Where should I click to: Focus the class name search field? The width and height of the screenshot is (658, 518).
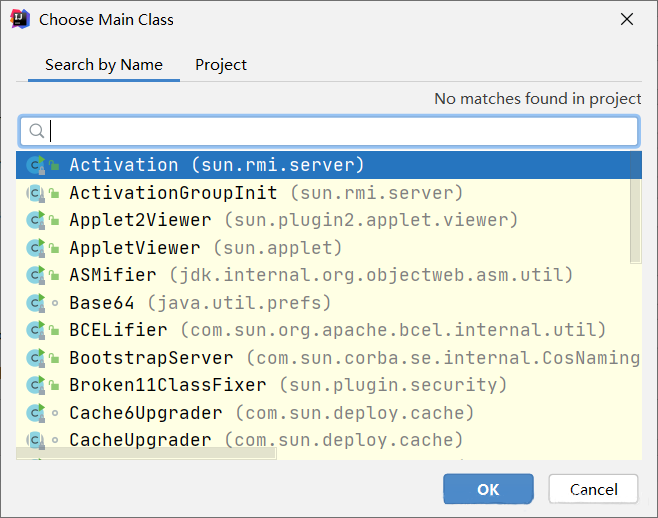(x=340, y=131)
